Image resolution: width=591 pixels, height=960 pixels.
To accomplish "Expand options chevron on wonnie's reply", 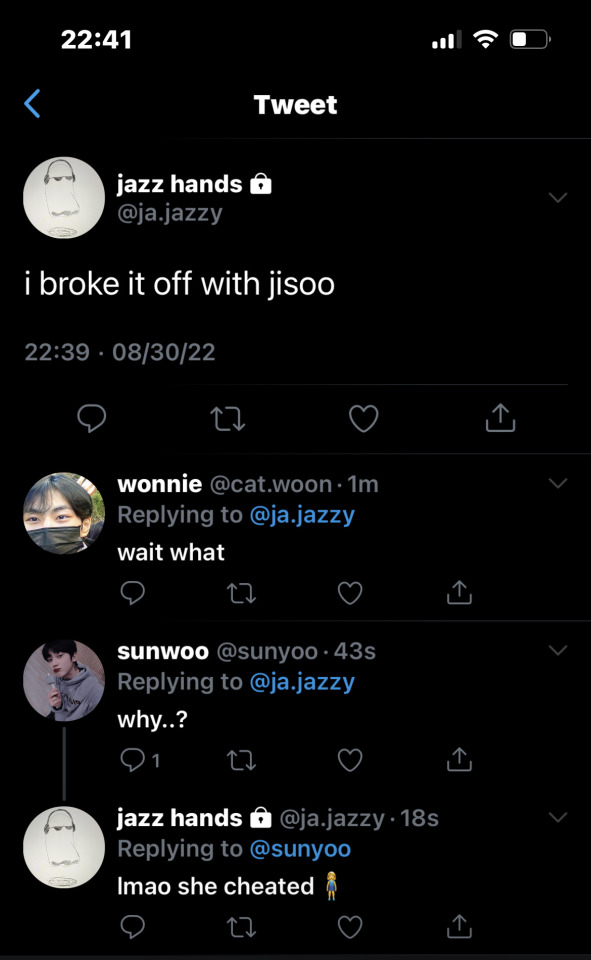I will pyautogui.click(x=558, y=483).
